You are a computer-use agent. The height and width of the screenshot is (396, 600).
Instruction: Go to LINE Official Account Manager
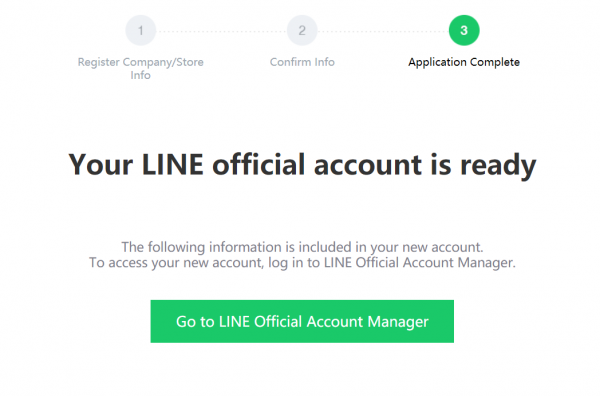click(x=302, y=321)
